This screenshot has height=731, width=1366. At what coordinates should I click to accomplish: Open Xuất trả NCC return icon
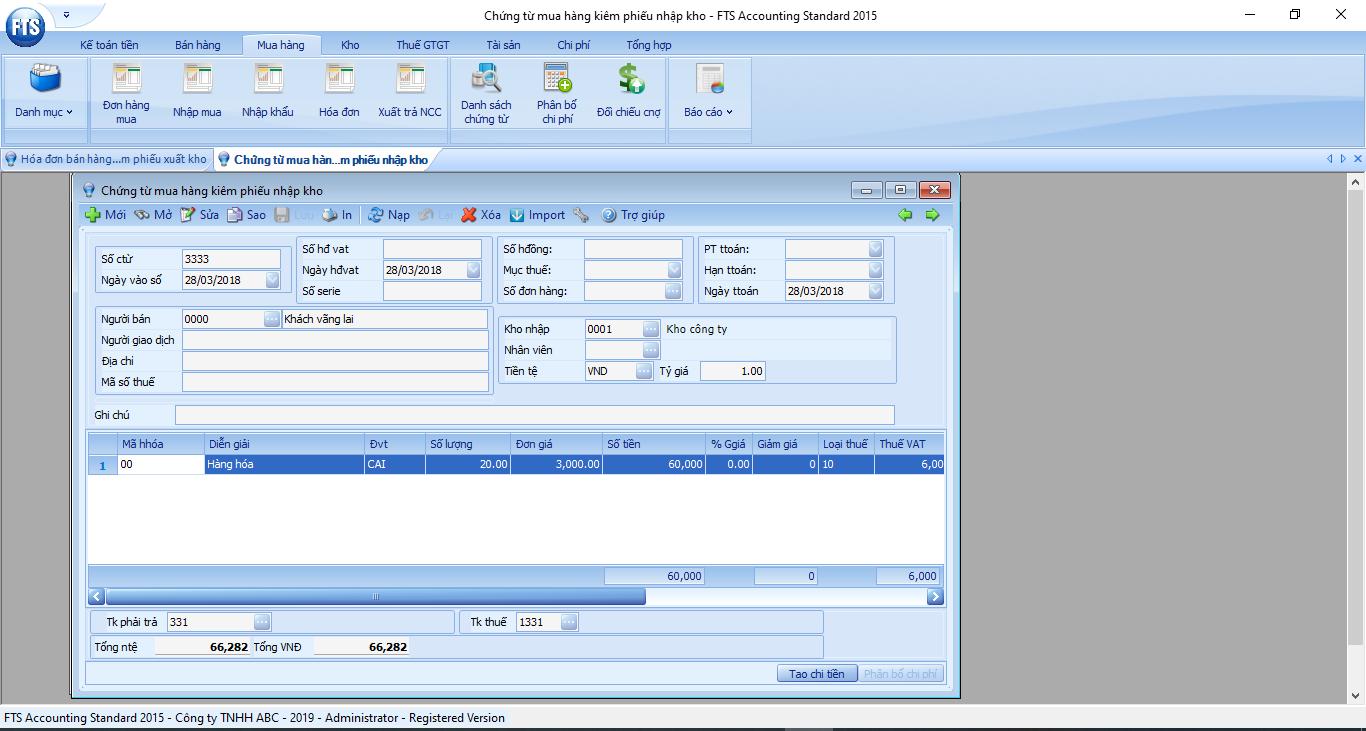click(410, 91)
